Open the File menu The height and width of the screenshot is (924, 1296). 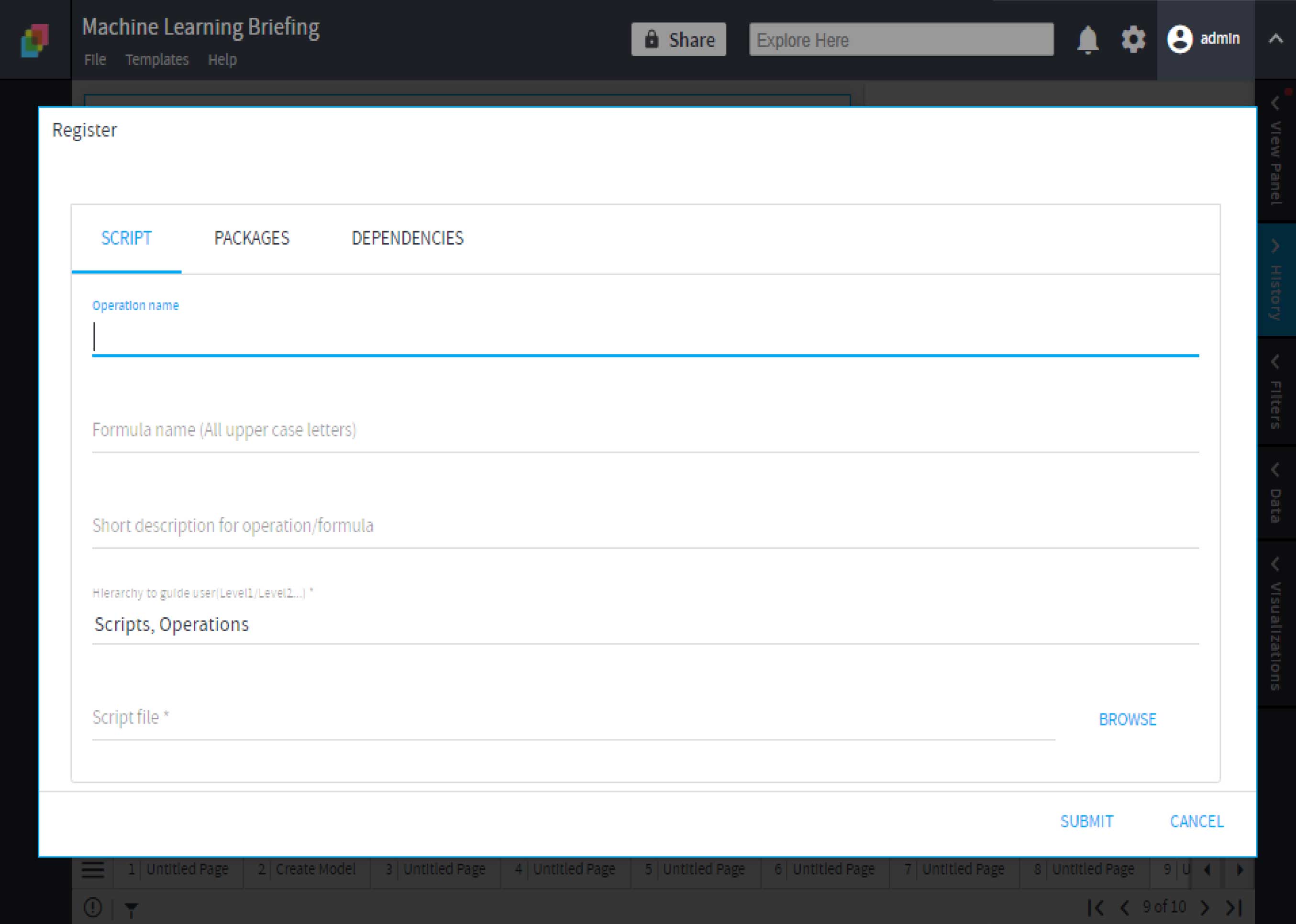point(95,59)
